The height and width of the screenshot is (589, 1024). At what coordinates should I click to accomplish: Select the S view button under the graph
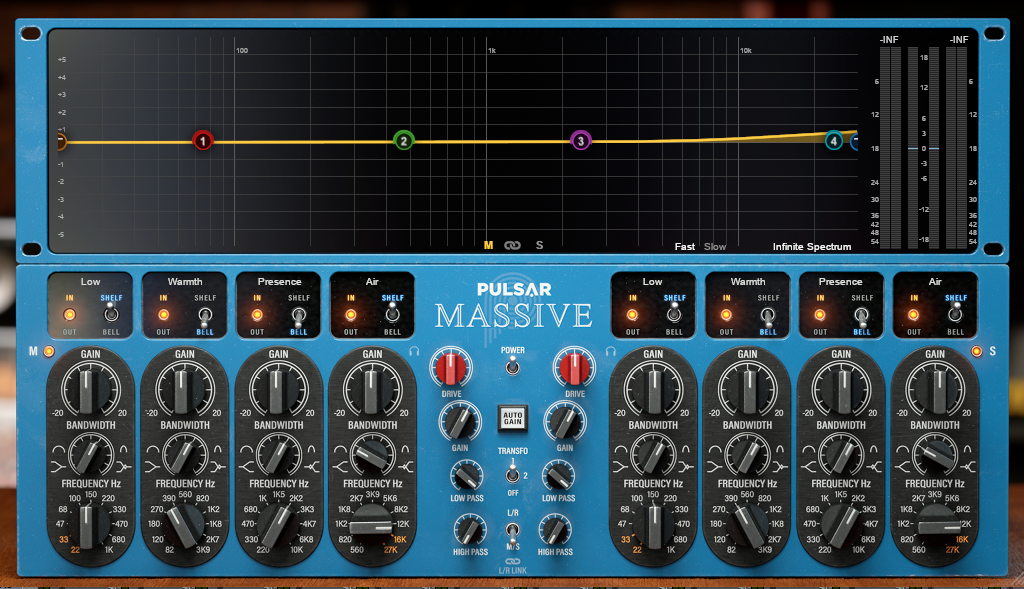(539, 246)
